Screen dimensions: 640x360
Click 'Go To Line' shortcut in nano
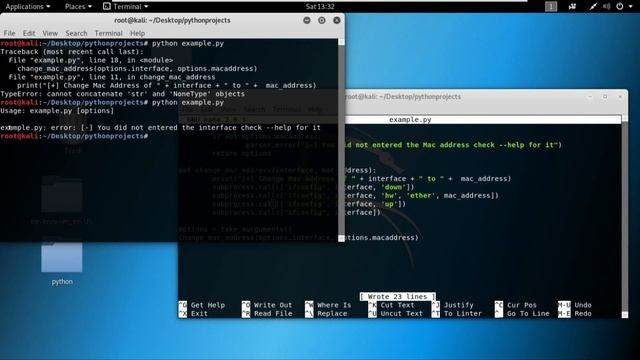click(x=522, y=313)
